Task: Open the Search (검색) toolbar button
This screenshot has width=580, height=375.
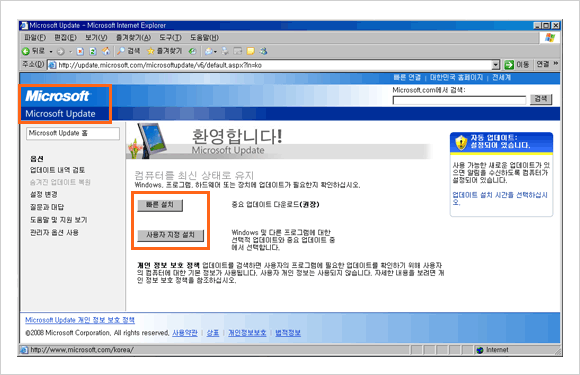Action: (129, 51)
